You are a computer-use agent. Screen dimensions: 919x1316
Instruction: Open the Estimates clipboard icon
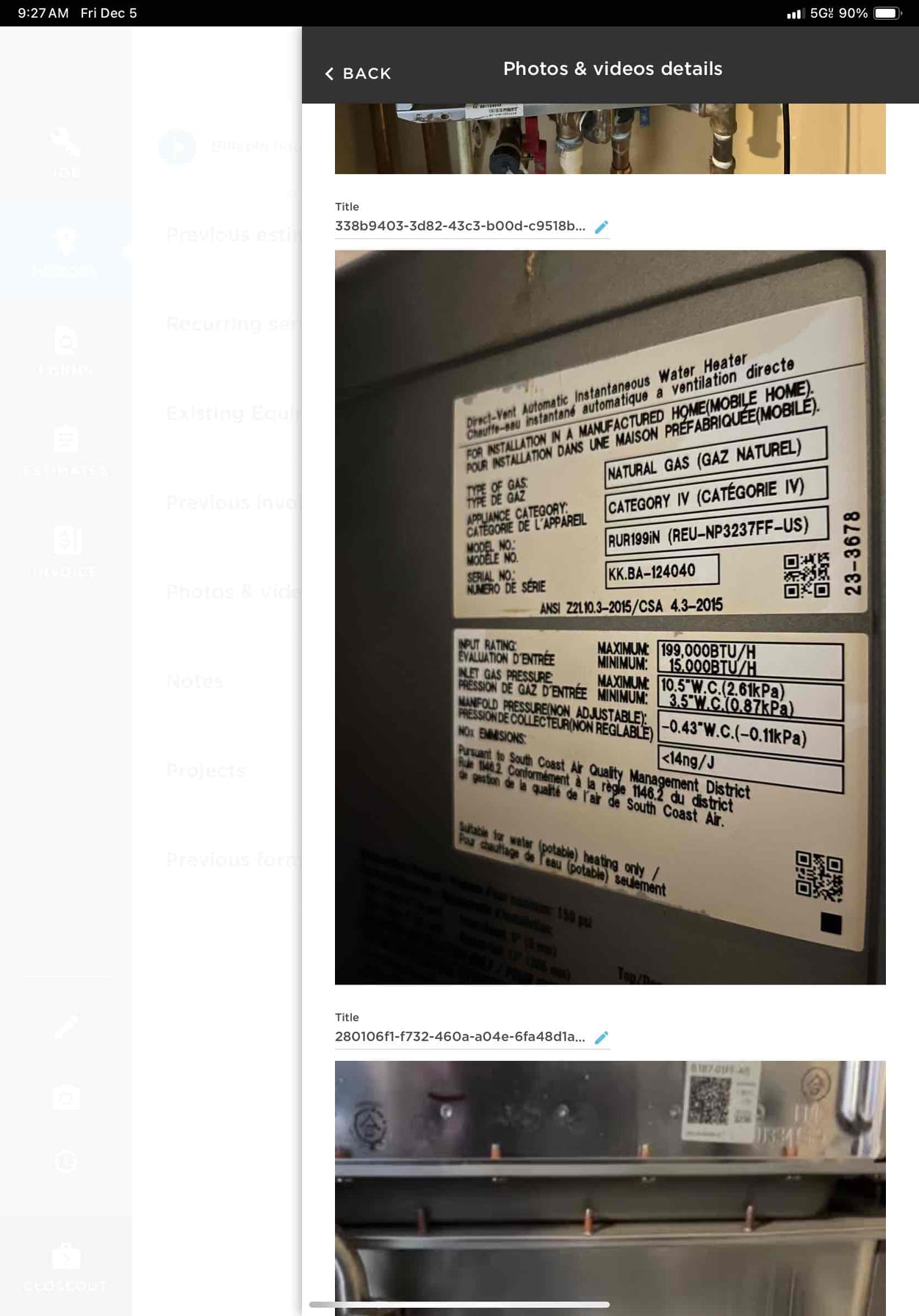pyautogui.click(x=66, y=450)
